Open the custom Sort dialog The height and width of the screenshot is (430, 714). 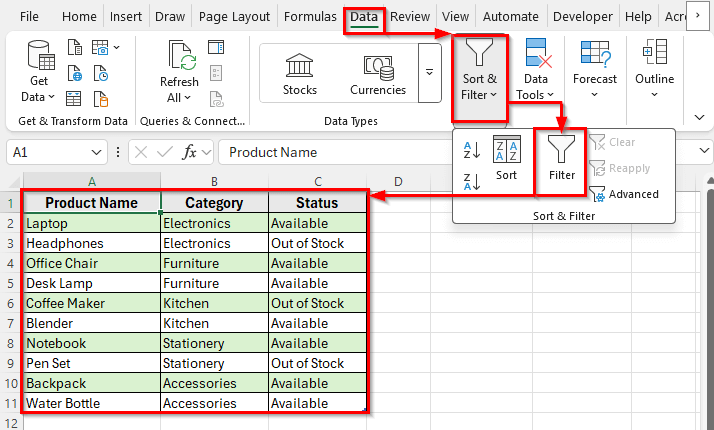[x=506, y=158]
